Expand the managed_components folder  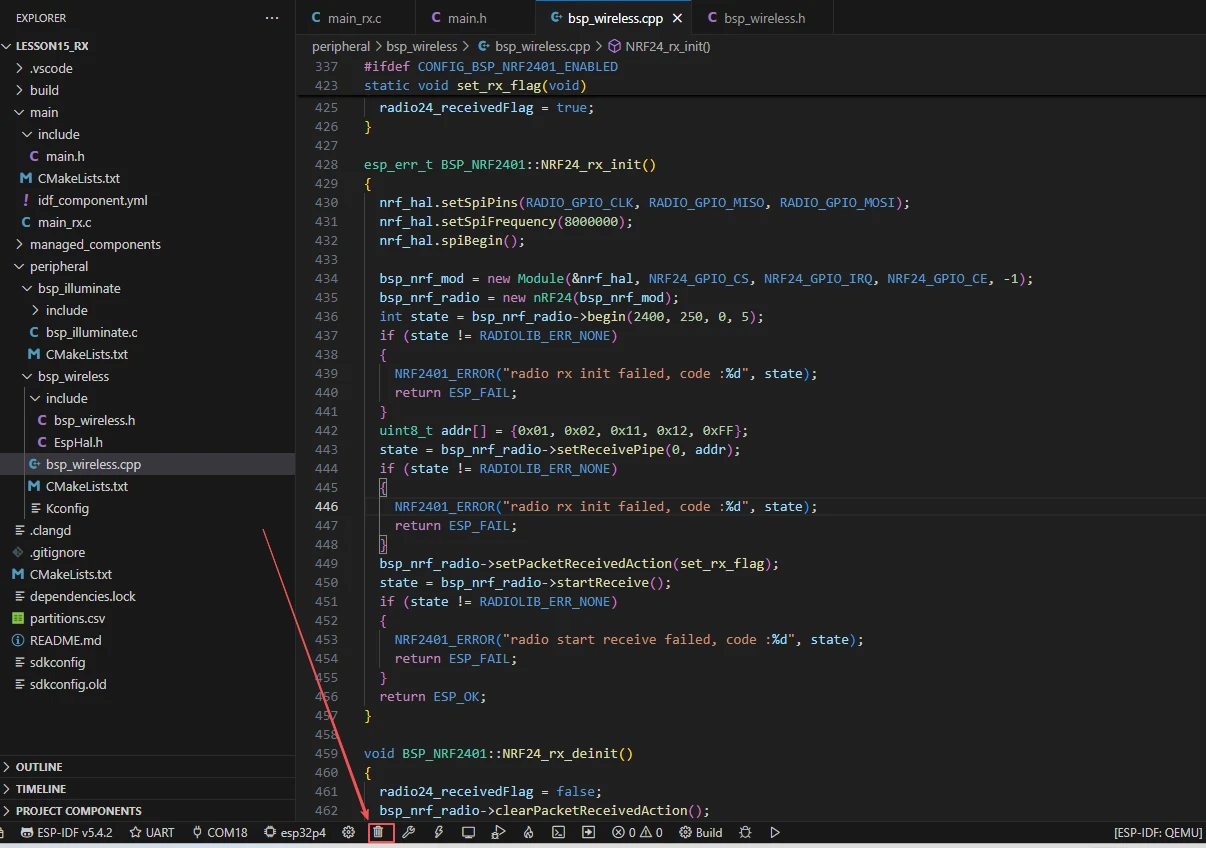95,244
